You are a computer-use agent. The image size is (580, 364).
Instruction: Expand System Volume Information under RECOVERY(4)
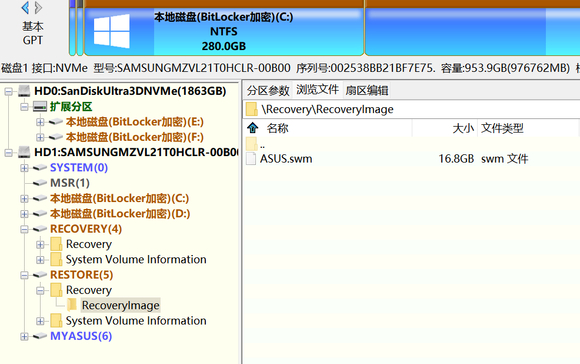click(x=40, y=260)
